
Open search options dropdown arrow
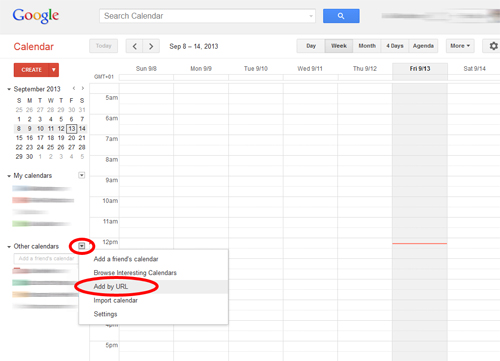pos(311,16)
